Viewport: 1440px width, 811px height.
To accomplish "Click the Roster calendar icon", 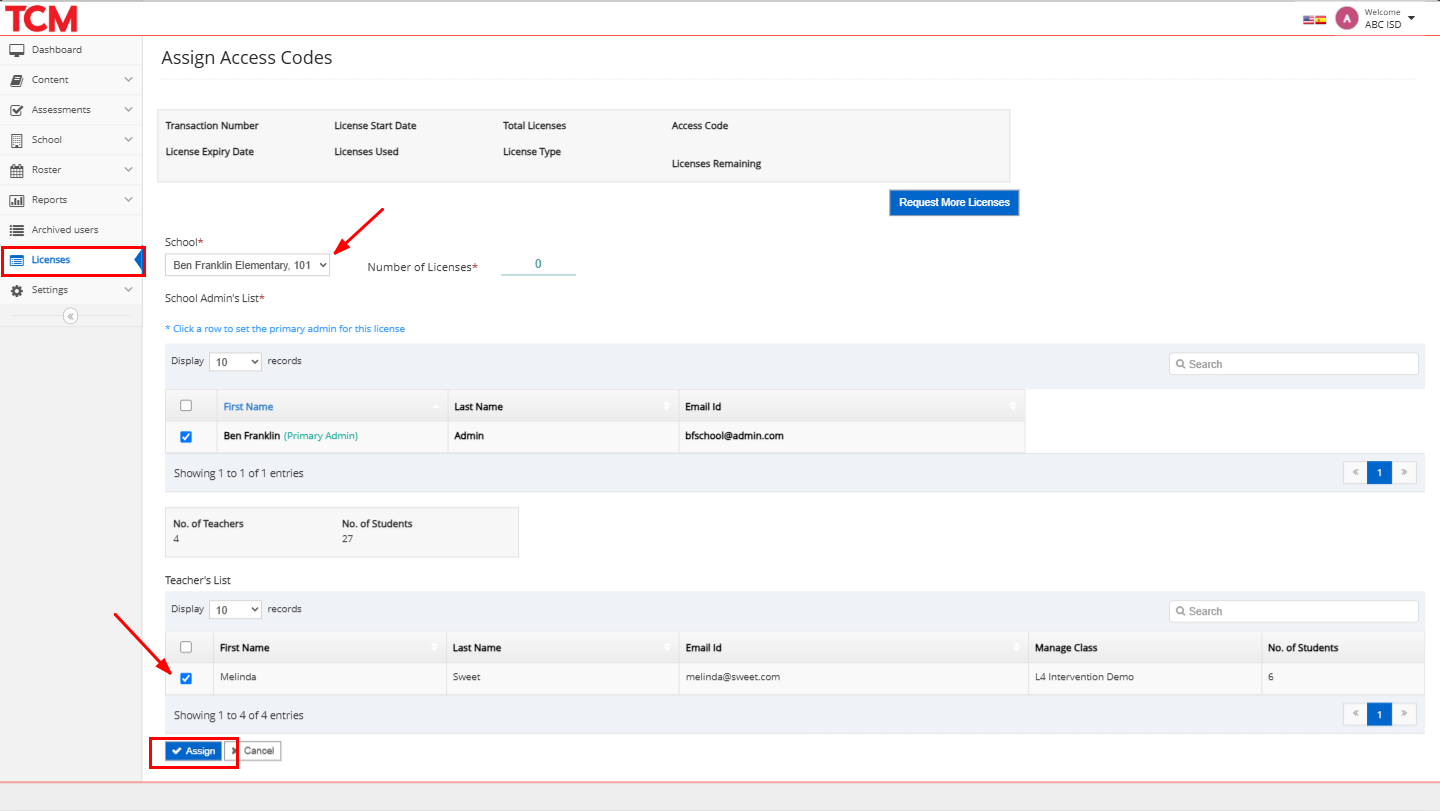I will [16, 170].
